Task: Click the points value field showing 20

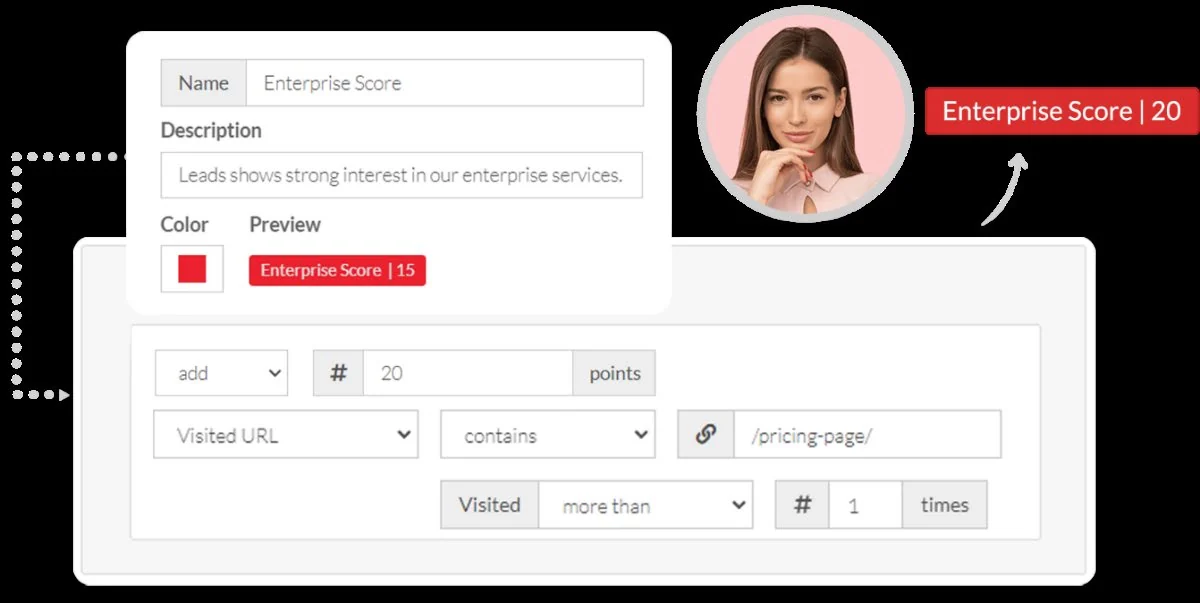Action: point(468,373)
